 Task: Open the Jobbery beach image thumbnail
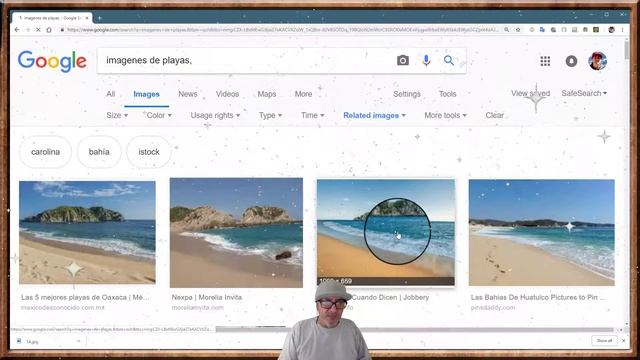(386, 232)
